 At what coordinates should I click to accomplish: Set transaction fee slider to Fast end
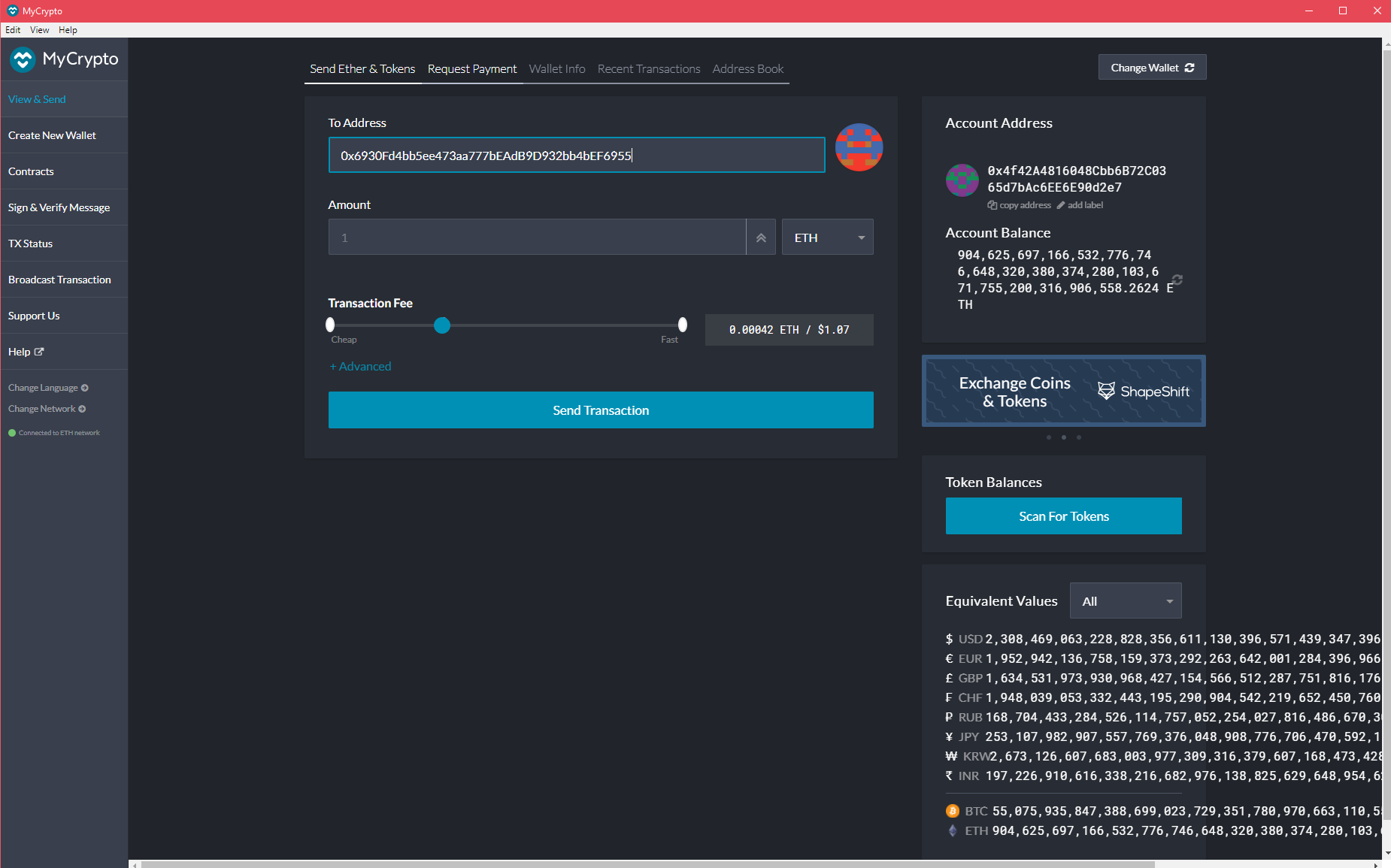pos(682,325)
